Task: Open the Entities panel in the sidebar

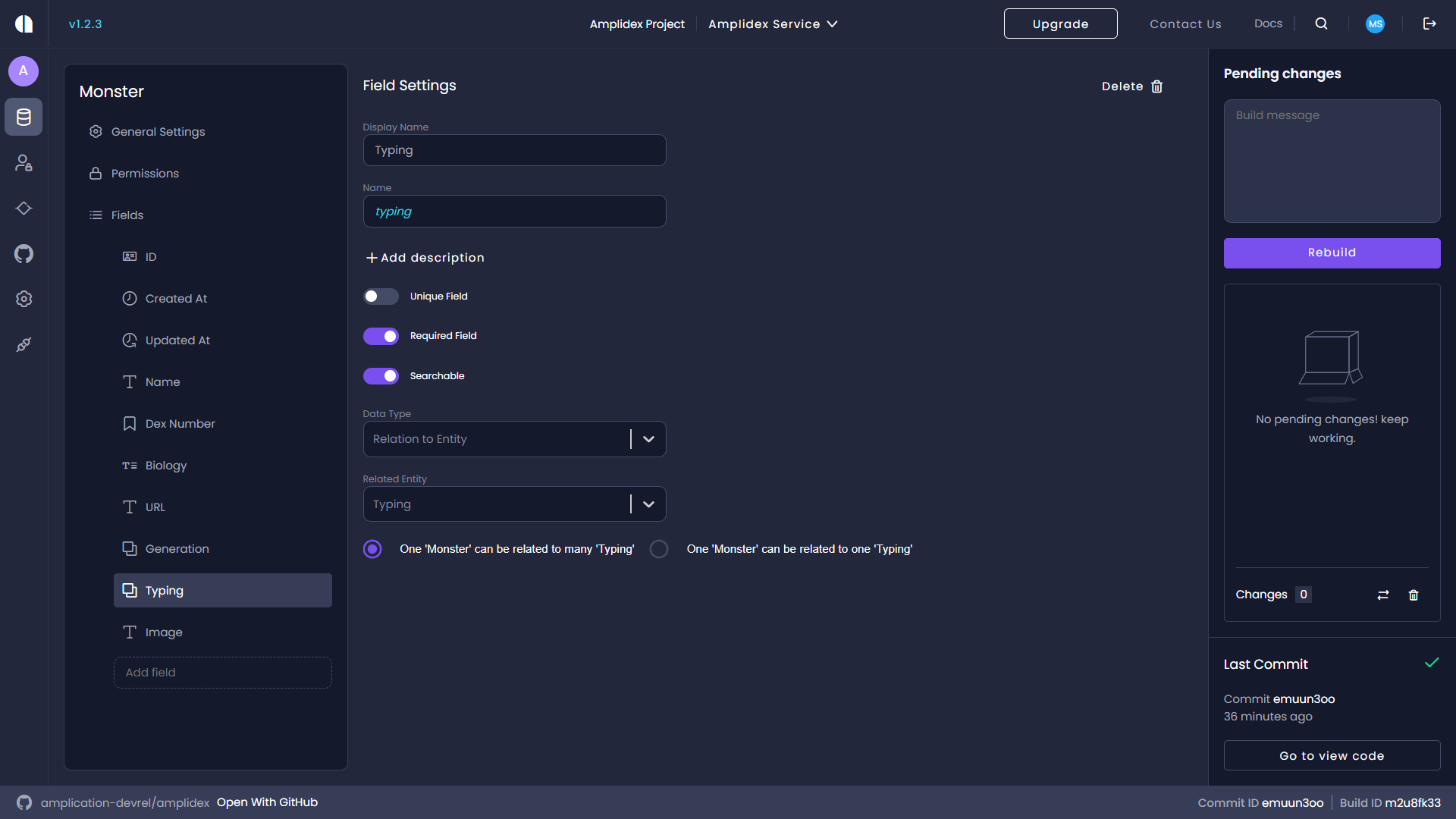Action: pos(23,117)
